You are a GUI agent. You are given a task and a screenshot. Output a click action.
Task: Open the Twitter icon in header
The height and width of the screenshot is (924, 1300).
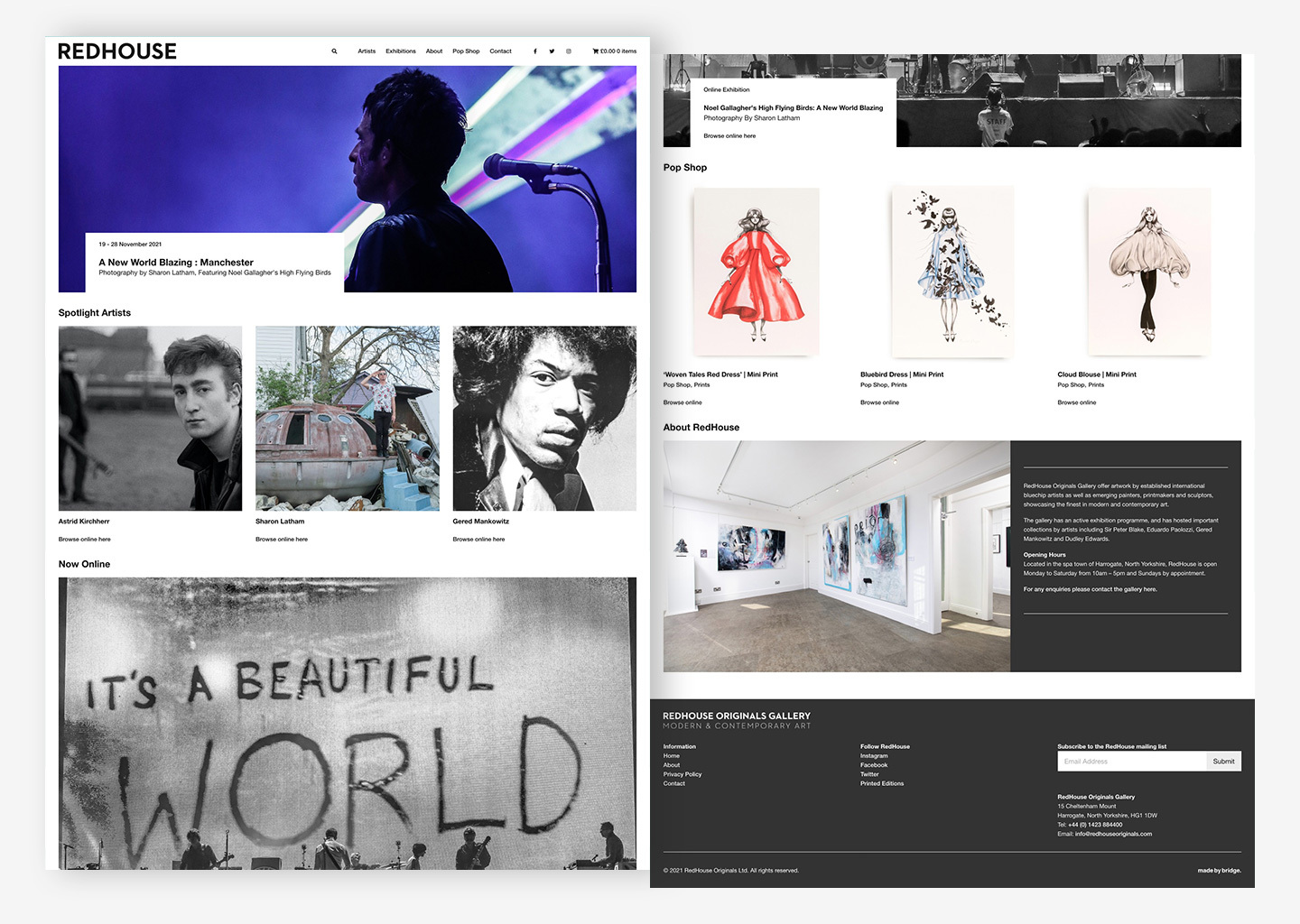pyautogui.click(x=552, y=51)
